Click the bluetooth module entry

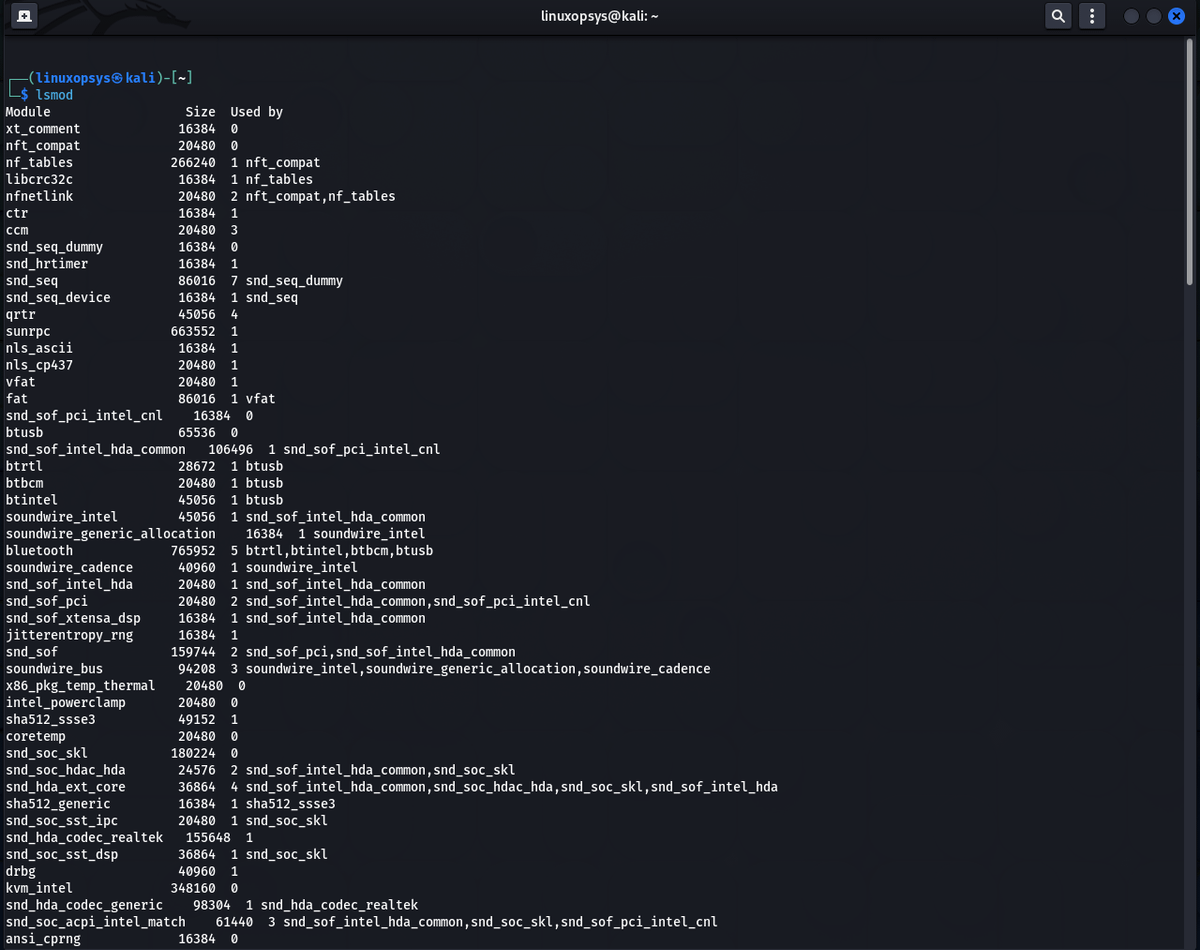39,551
